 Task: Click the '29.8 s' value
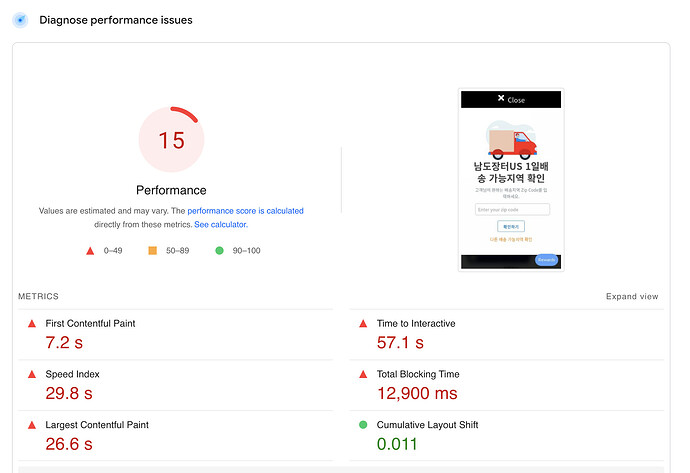tap(69, 393)
